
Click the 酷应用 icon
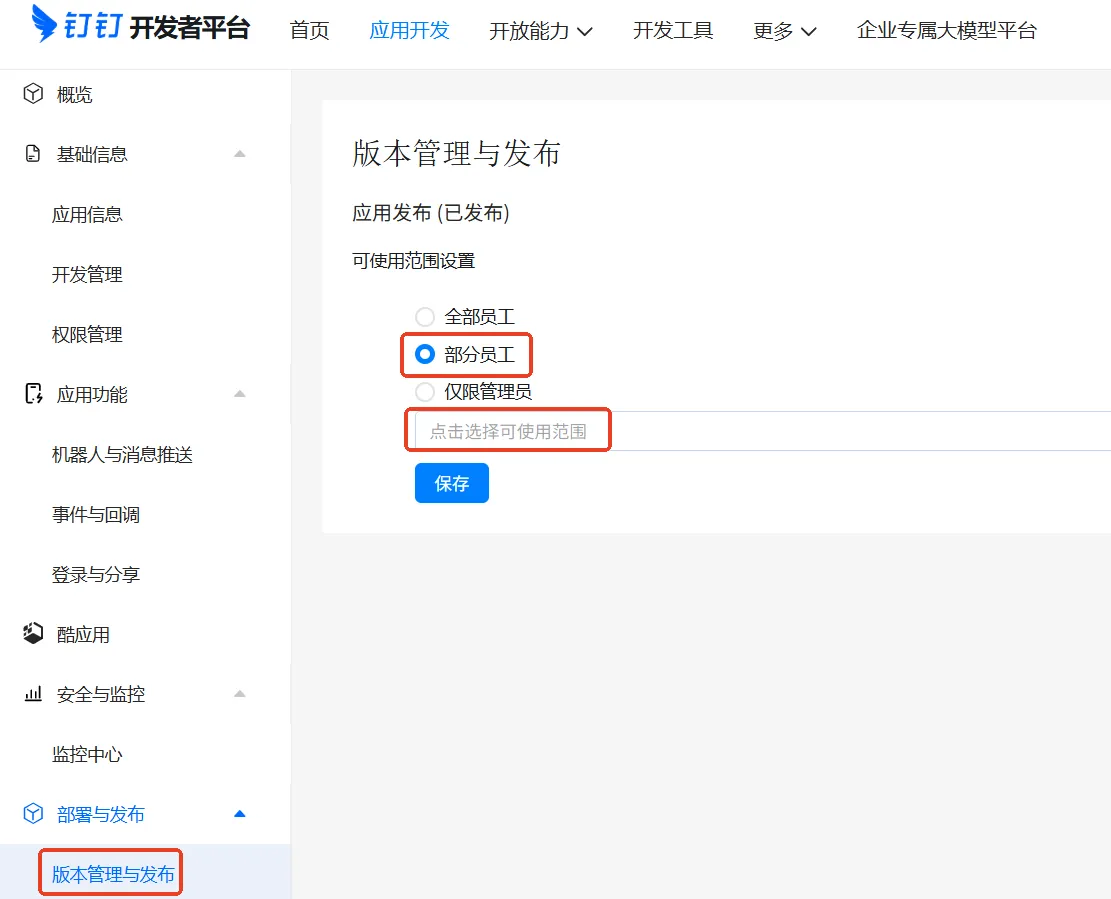click(33, 634)
